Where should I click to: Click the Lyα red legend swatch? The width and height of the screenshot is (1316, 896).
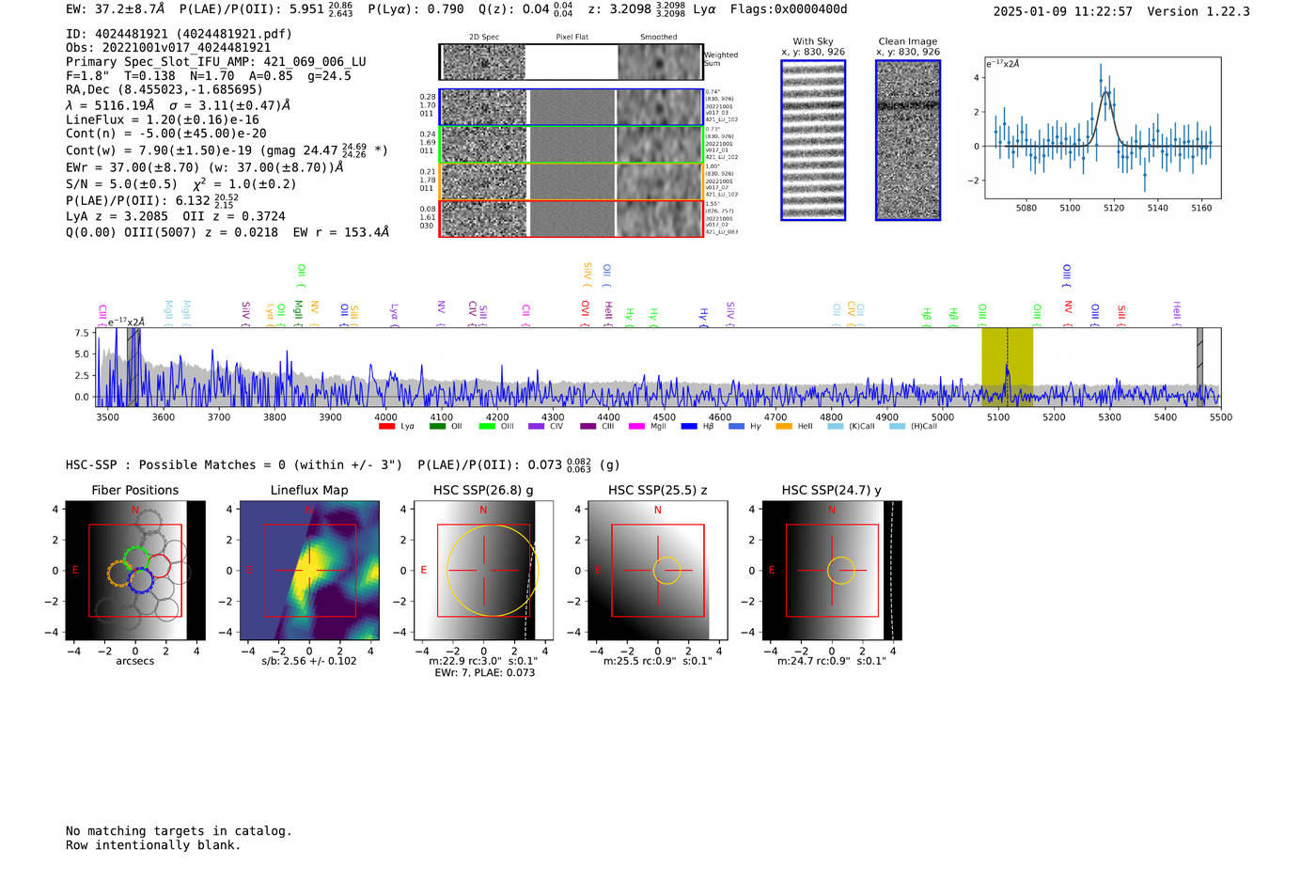[386, 426]
